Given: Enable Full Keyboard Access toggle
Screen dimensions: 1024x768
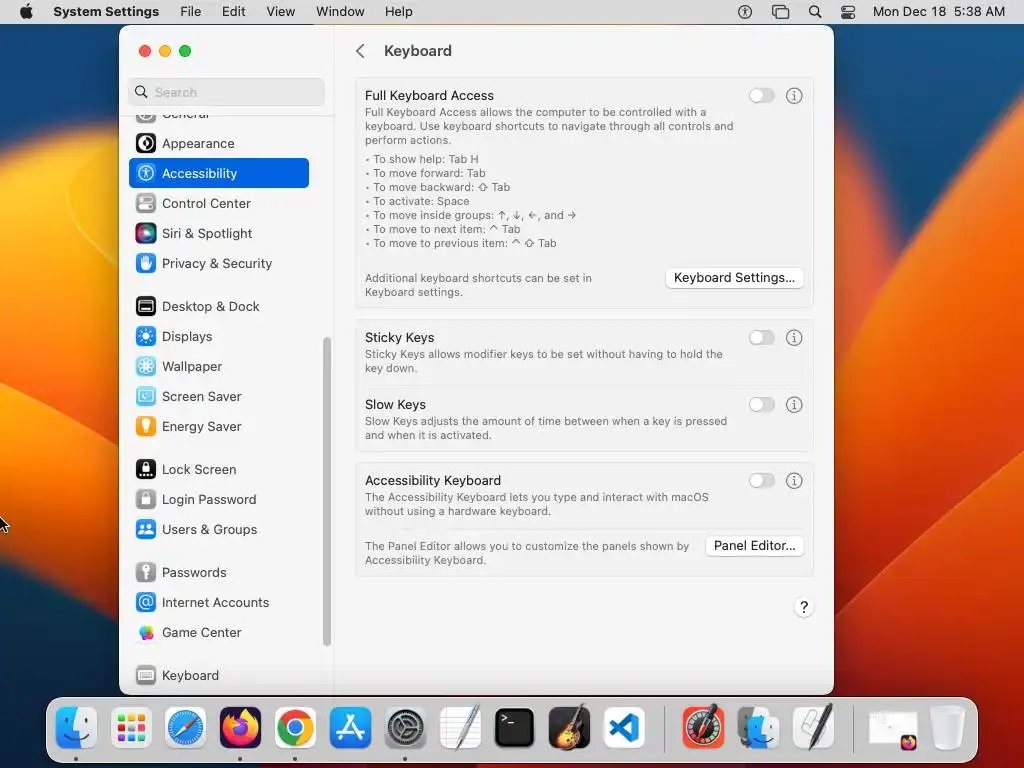Looking at the screenshot, I should [761, 96].
